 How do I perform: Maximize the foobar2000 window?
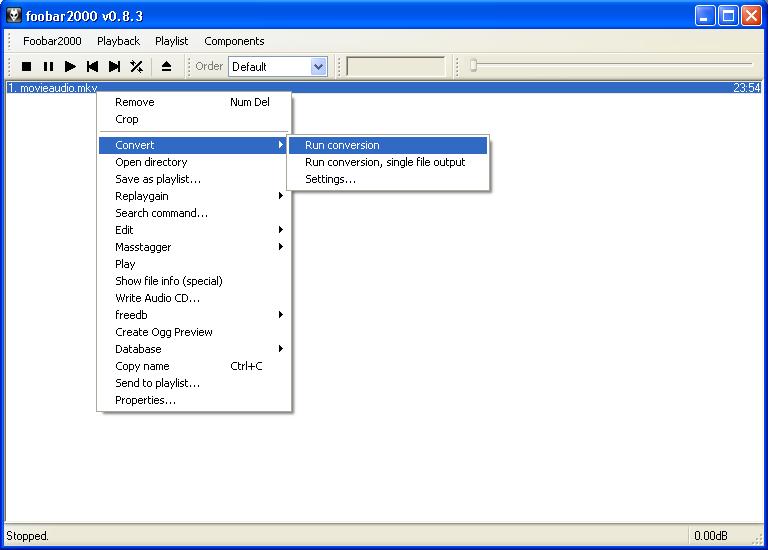pos(728,16)
